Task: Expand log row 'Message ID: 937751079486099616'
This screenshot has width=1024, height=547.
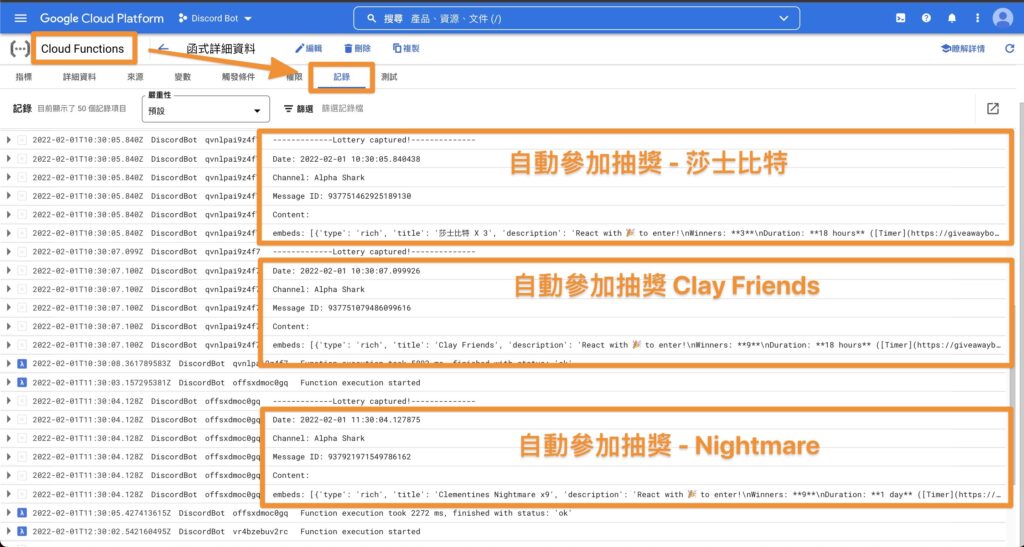Action: pyautogui.click(x=8, y=307)
